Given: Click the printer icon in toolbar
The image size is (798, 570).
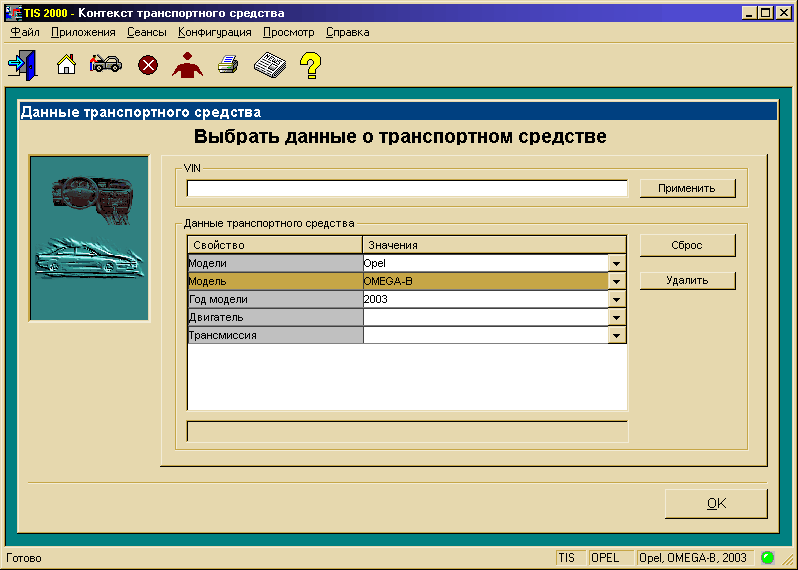Looking at the screenshot, I should pyautogui.click(x=228, y=65).
